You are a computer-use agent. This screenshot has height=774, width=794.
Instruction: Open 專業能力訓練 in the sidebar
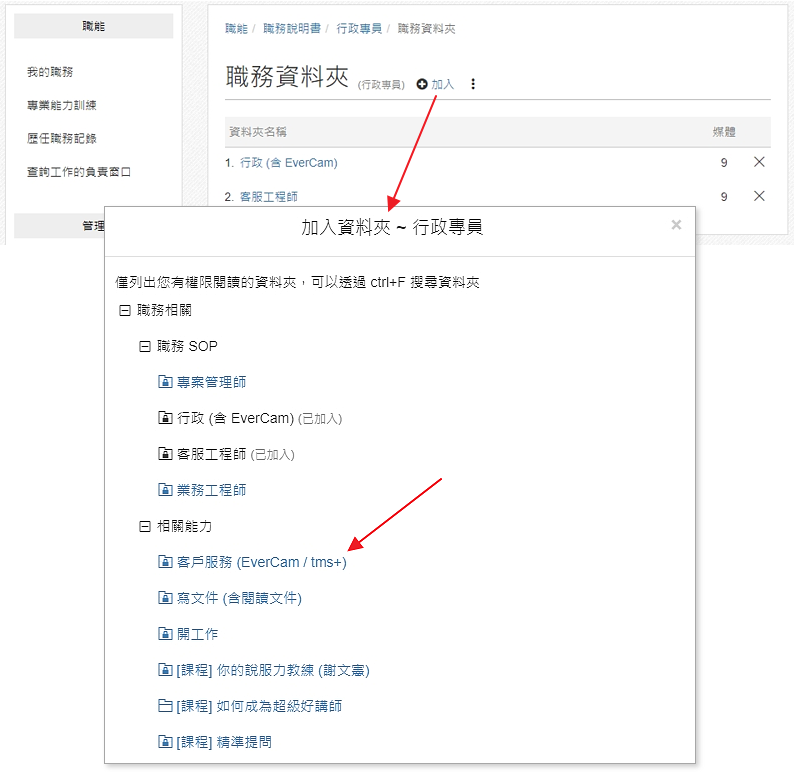62,105
